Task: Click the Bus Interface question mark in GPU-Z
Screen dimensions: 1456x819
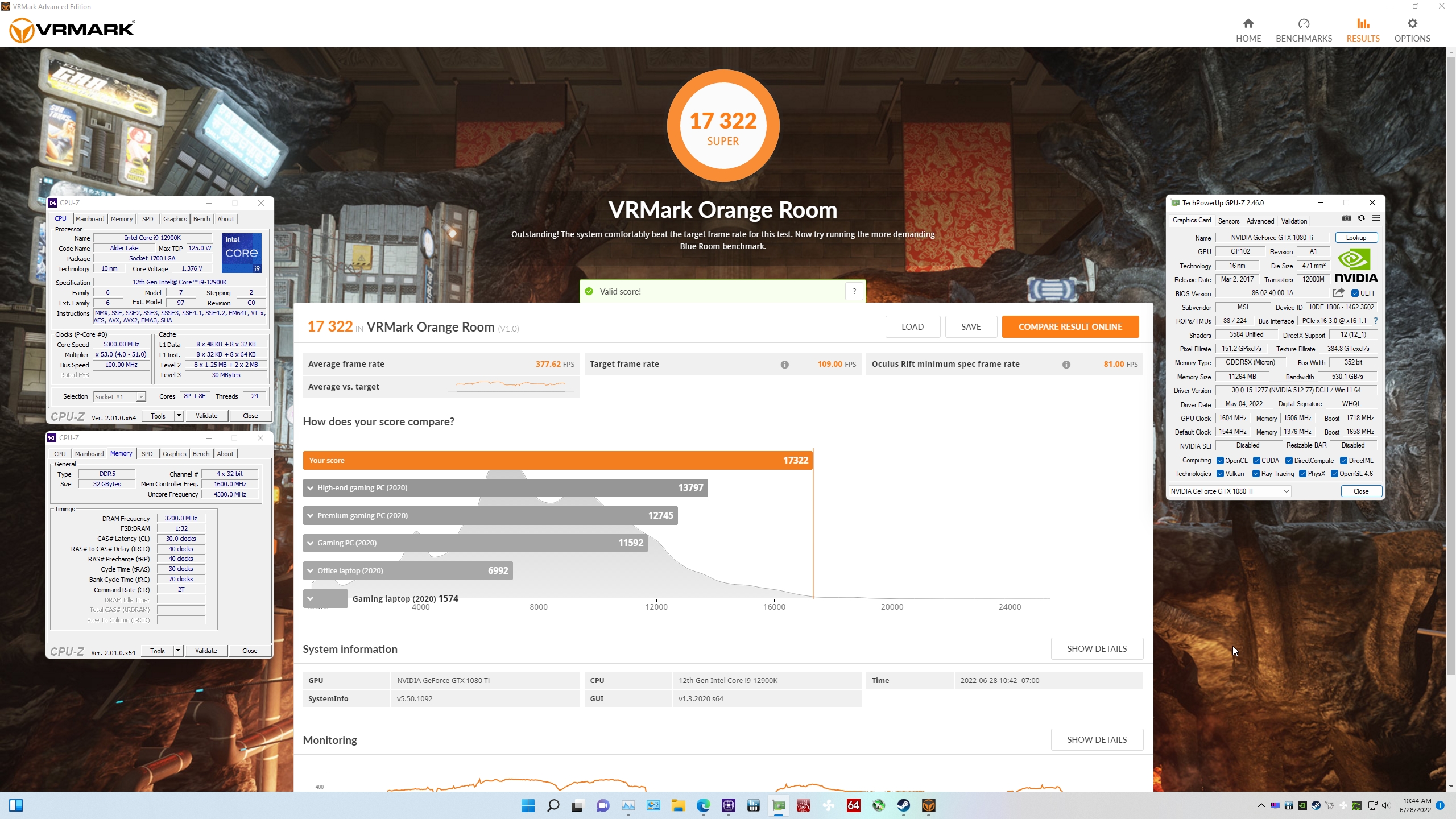Action: pos(1375,321)
